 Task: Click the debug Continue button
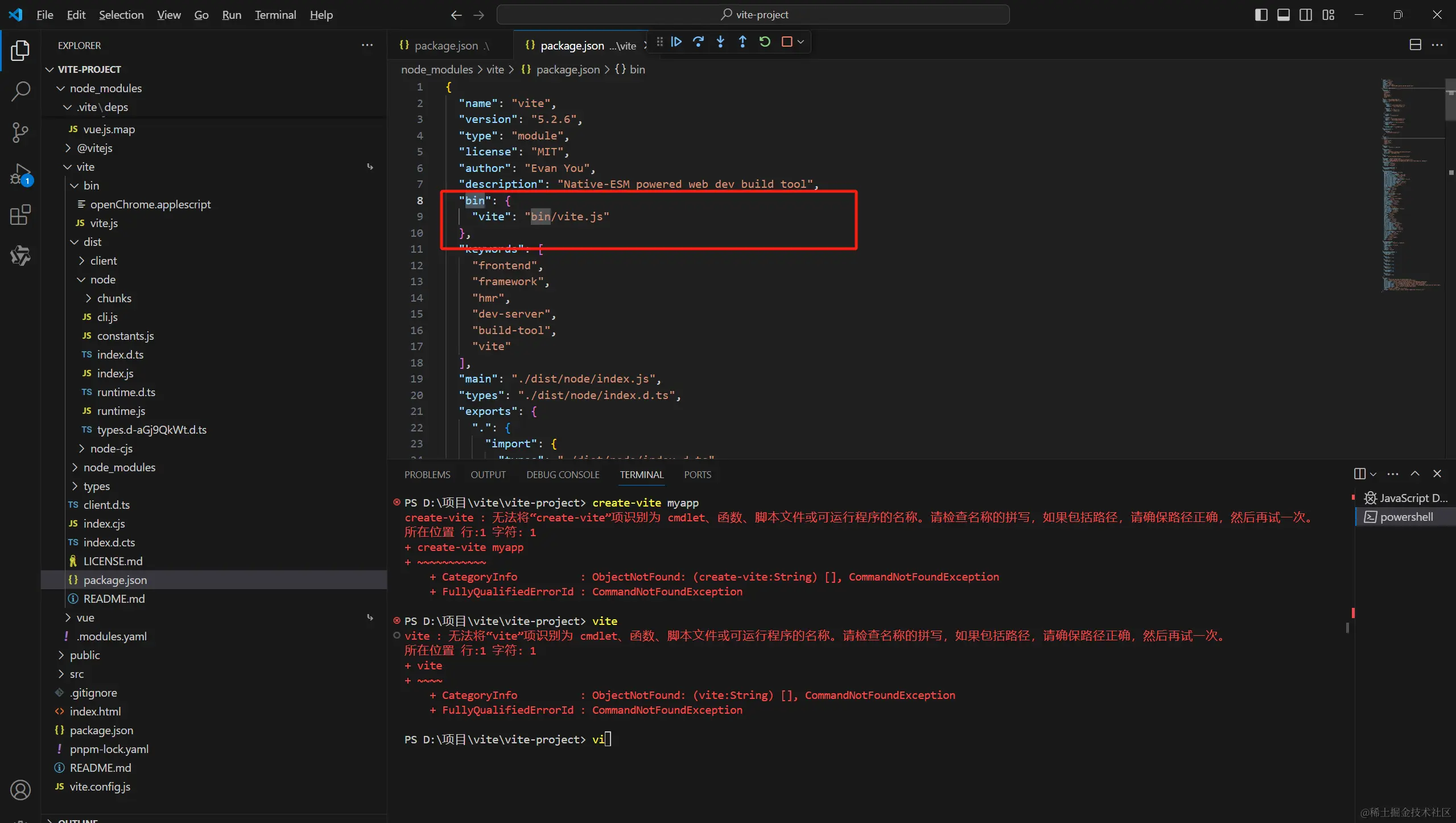[x=676, y=42]
